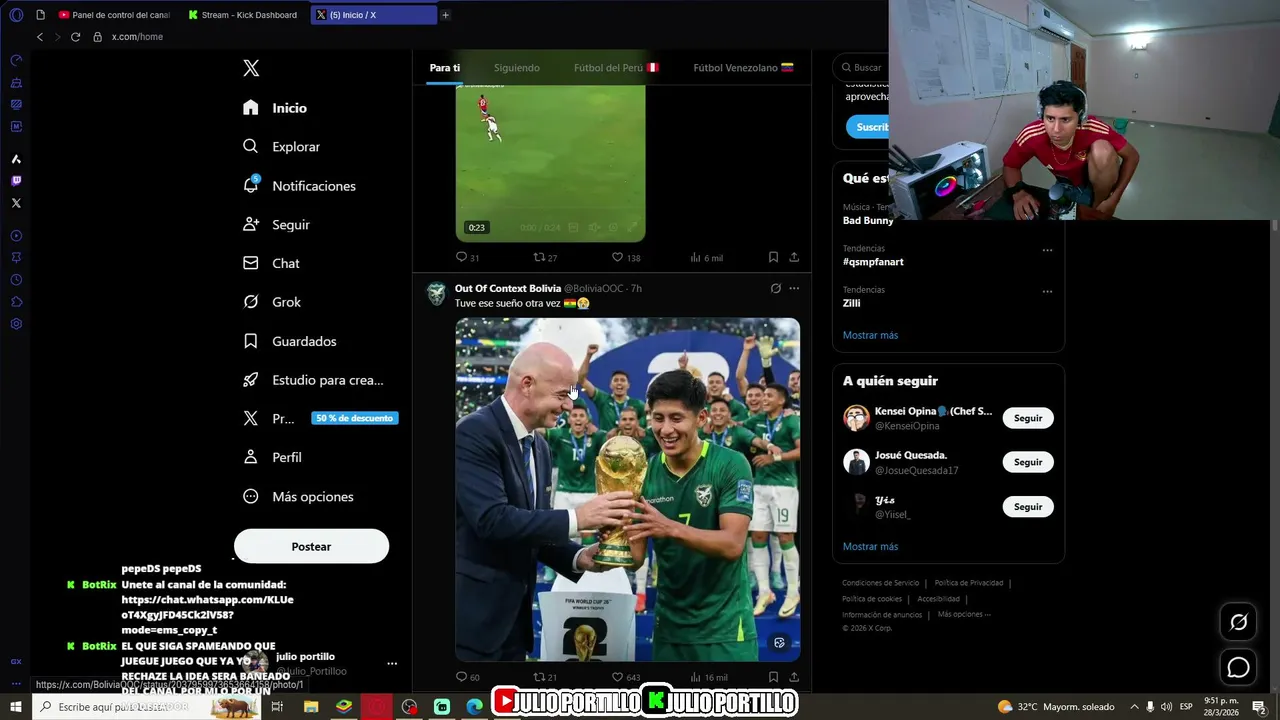Follow Josué Quesada account

click(1028, 462)
